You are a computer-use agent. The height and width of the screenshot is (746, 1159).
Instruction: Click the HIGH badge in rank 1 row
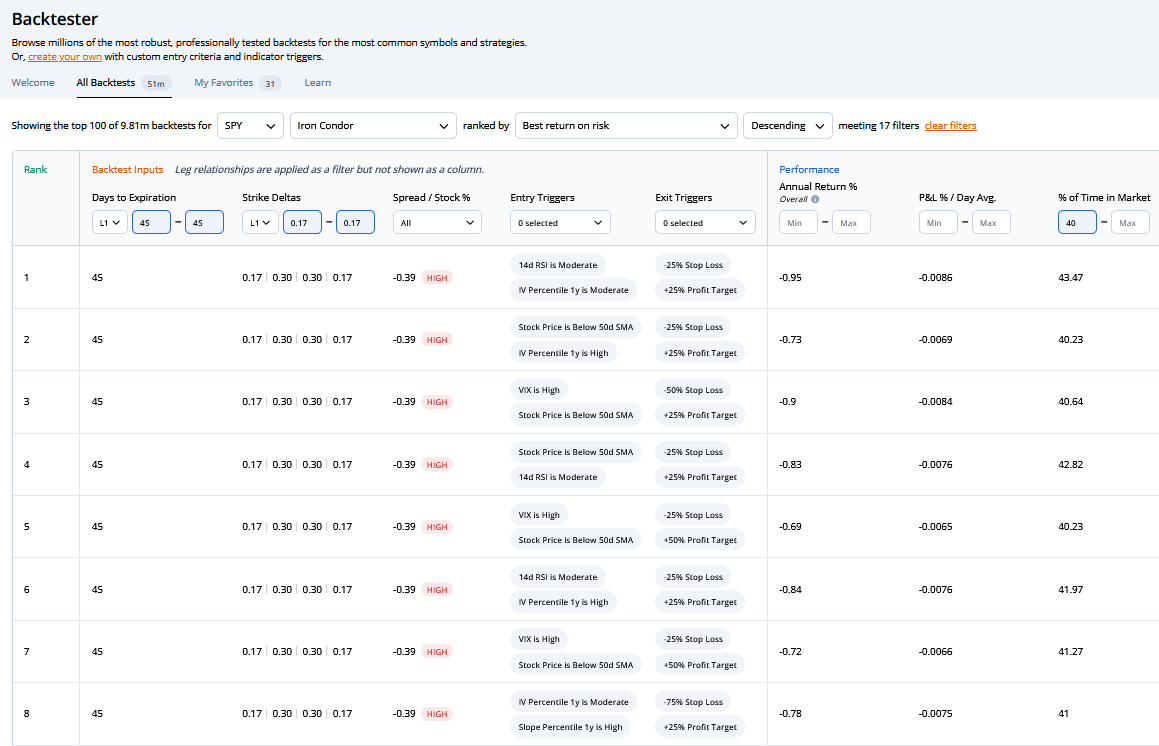(x=437, y=277)
